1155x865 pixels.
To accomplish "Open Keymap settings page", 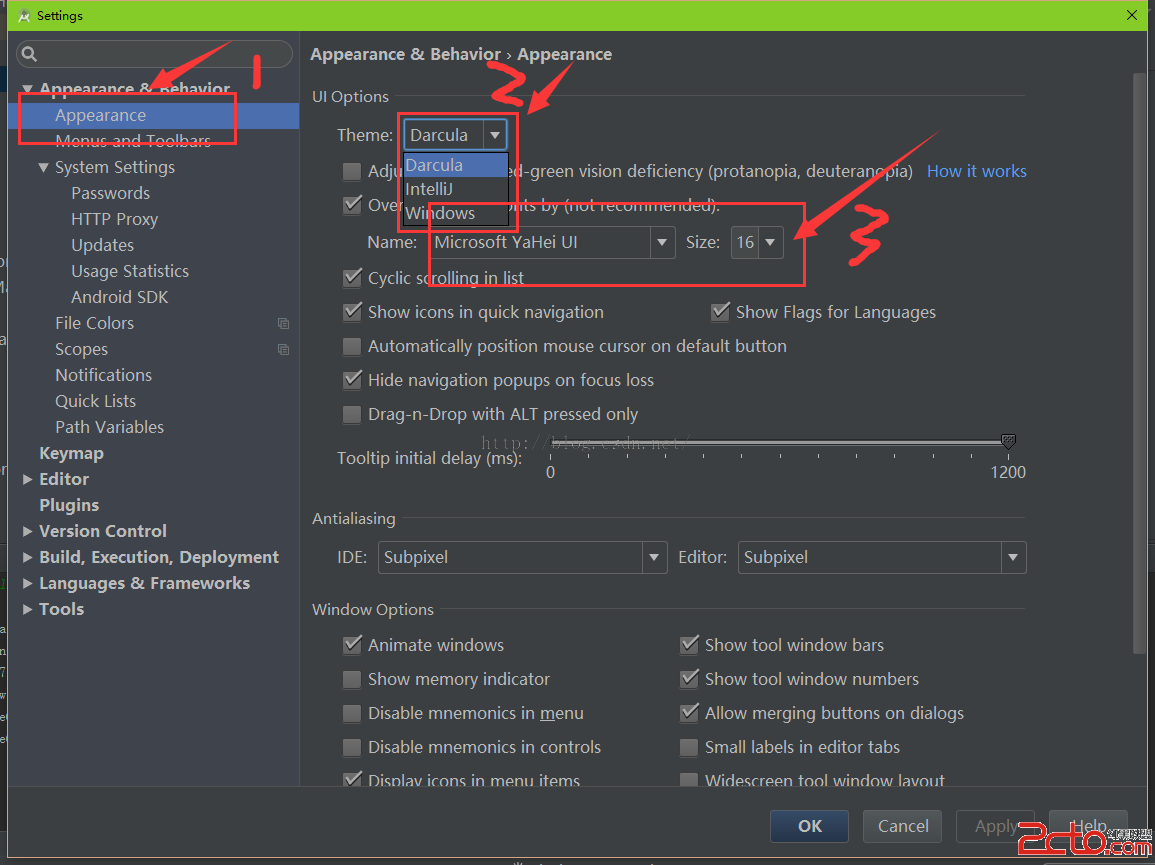I will [71, 453].
